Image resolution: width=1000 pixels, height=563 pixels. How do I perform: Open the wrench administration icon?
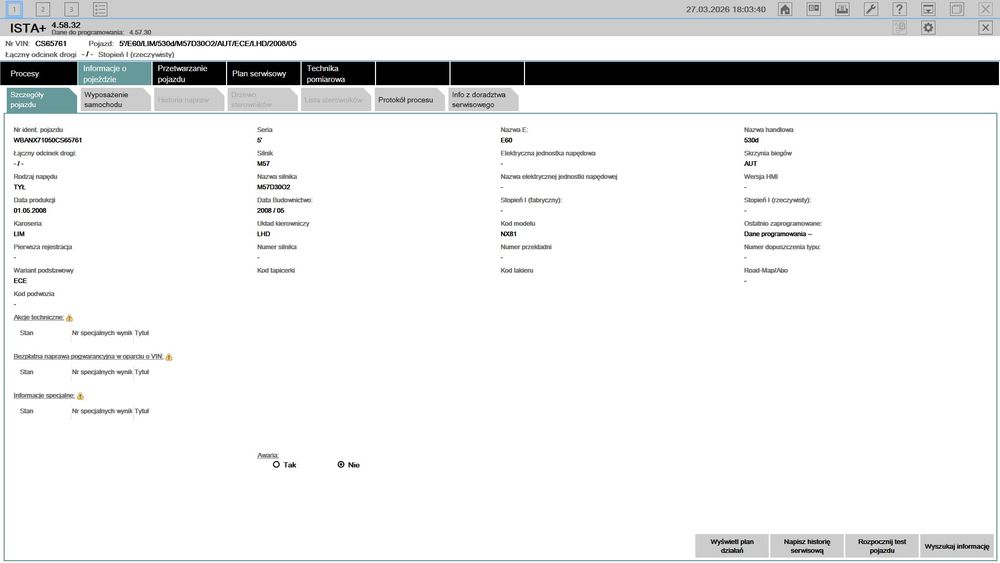click(871, 9)
